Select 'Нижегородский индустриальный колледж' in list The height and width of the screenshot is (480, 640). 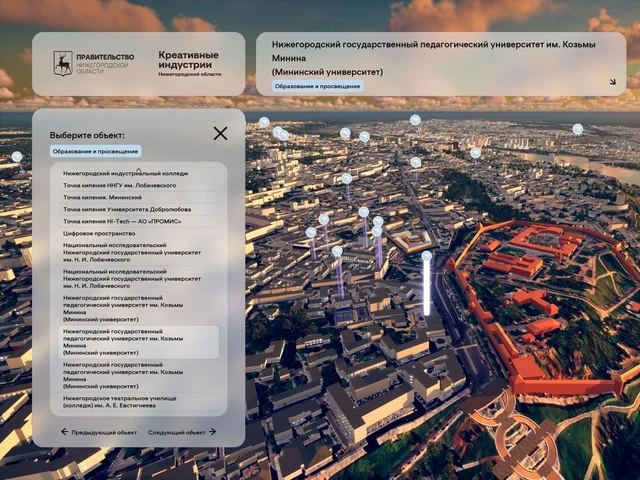coord(138,173)
